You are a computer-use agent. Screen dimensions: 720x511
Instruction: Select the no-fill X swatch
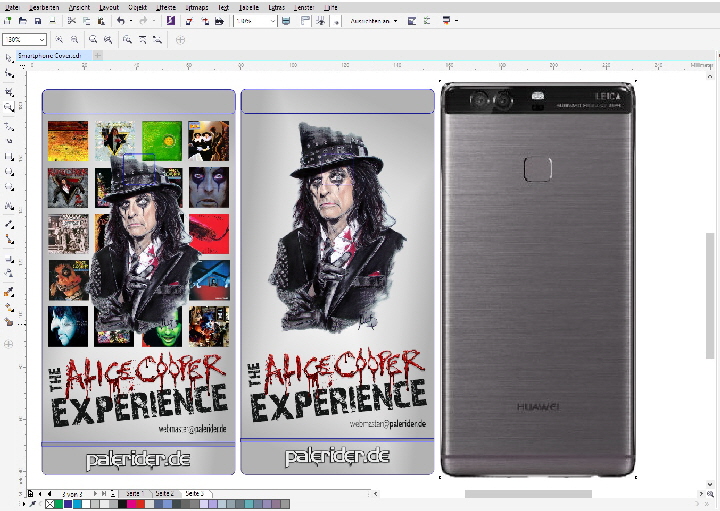(x=50, y=504)
